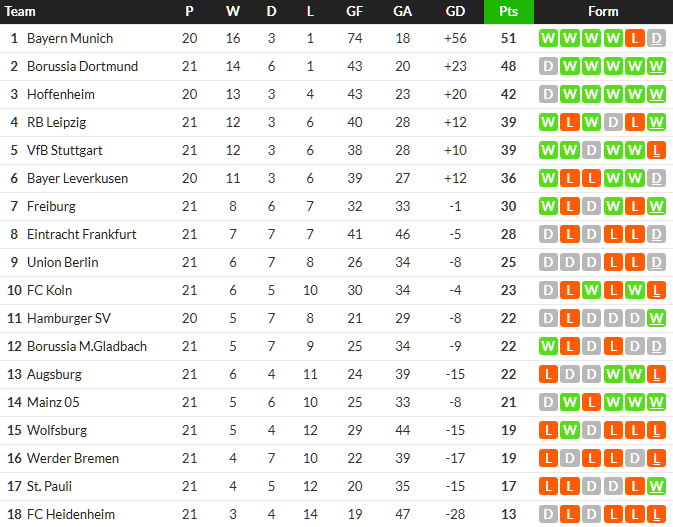The width and height of the screenshot is (673, 527).
Task: Click Hoffenheim's draw form badge
Action: [x=547, y=95]
